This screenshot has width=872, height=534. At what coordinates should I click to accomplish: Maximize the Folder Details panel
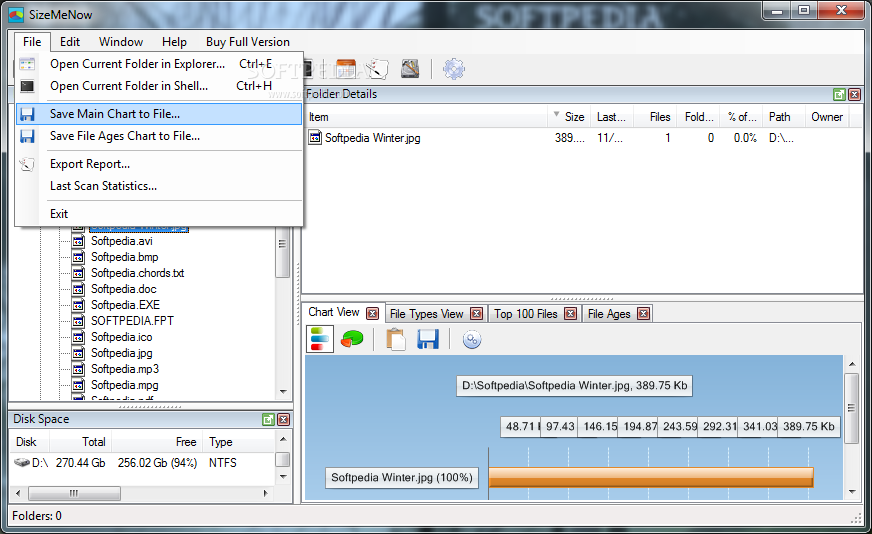(839, 95)
